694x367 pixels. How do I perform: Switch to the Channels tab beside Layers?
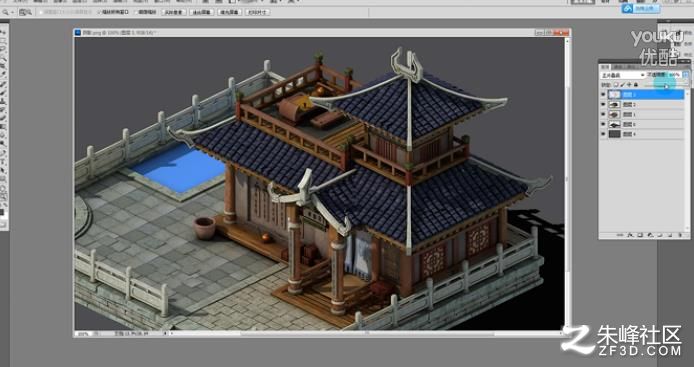tap(618, 67)
